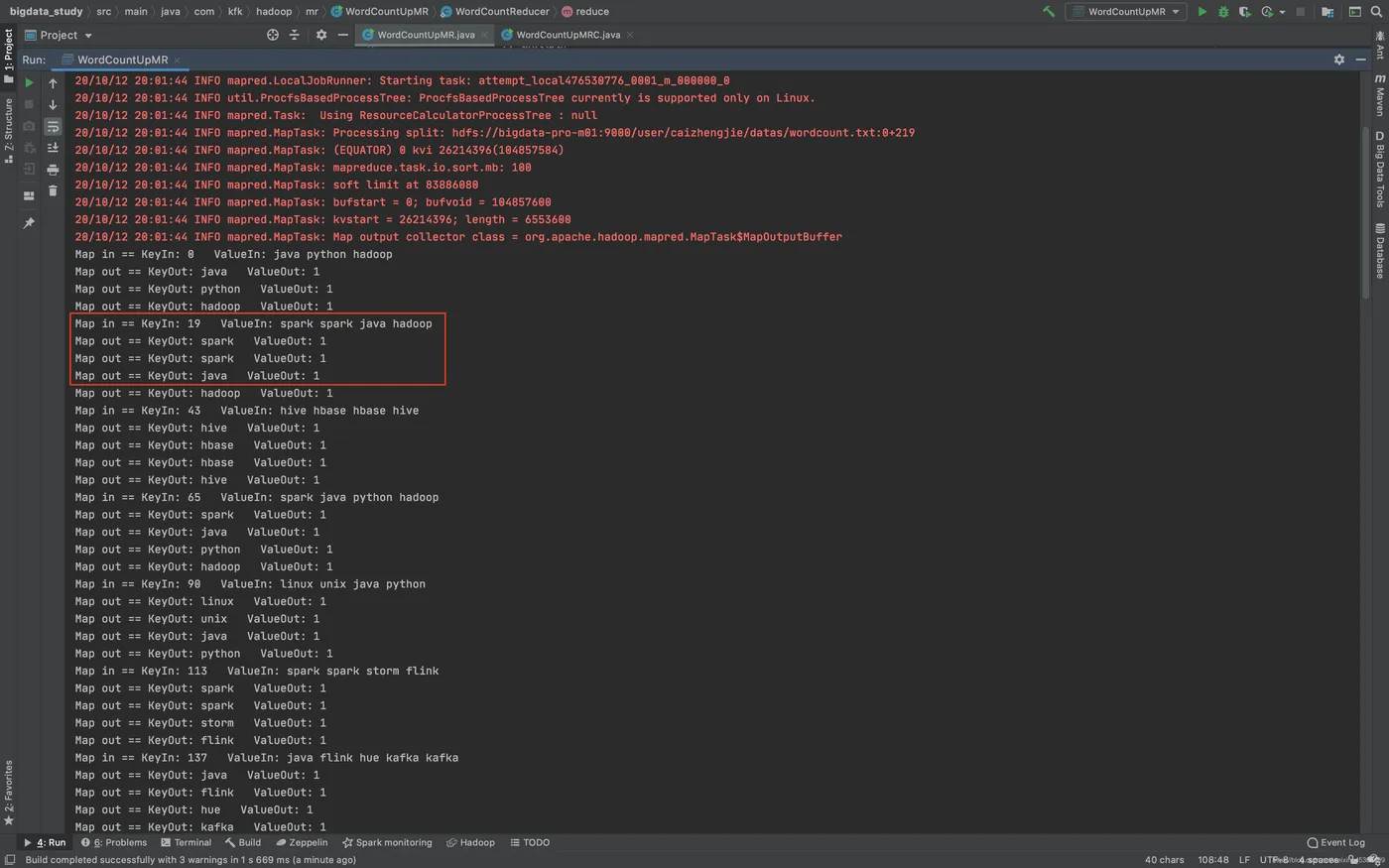Switch to the WordCountUpMRC.java editor tab

(x=568, y=35)
